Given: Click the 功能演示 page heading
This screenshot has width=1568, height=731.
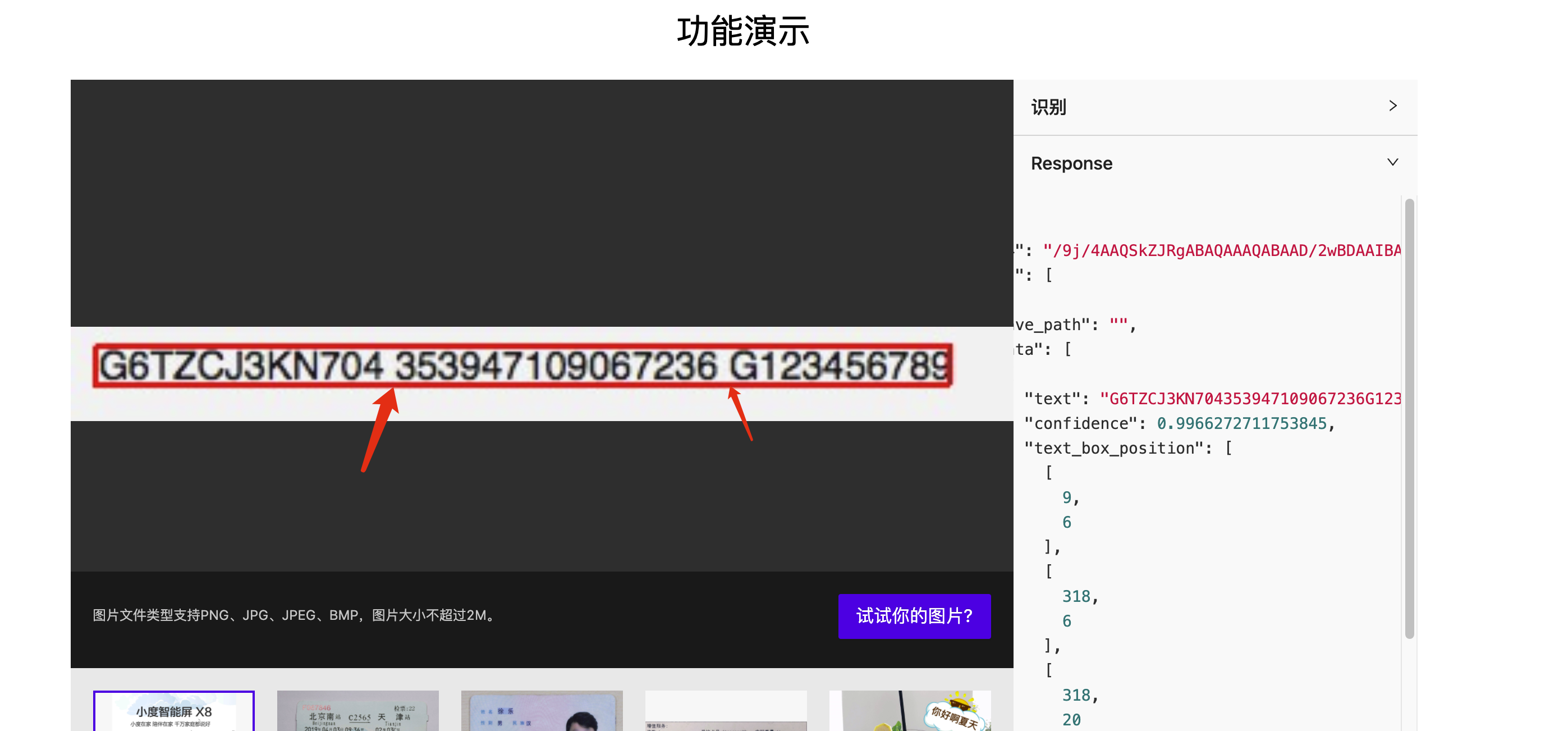Looking at the screenshot, I should (x=743, y=31).
